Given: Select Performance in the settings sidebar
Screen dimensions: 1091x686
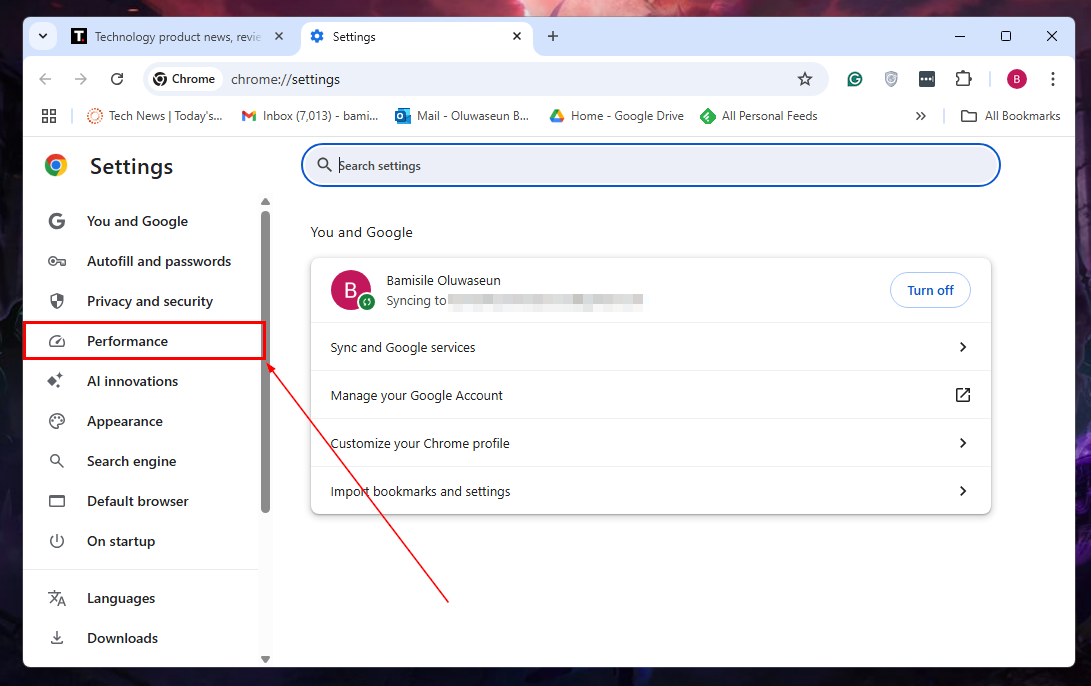Looking at the screenshot, I should 127,341.
